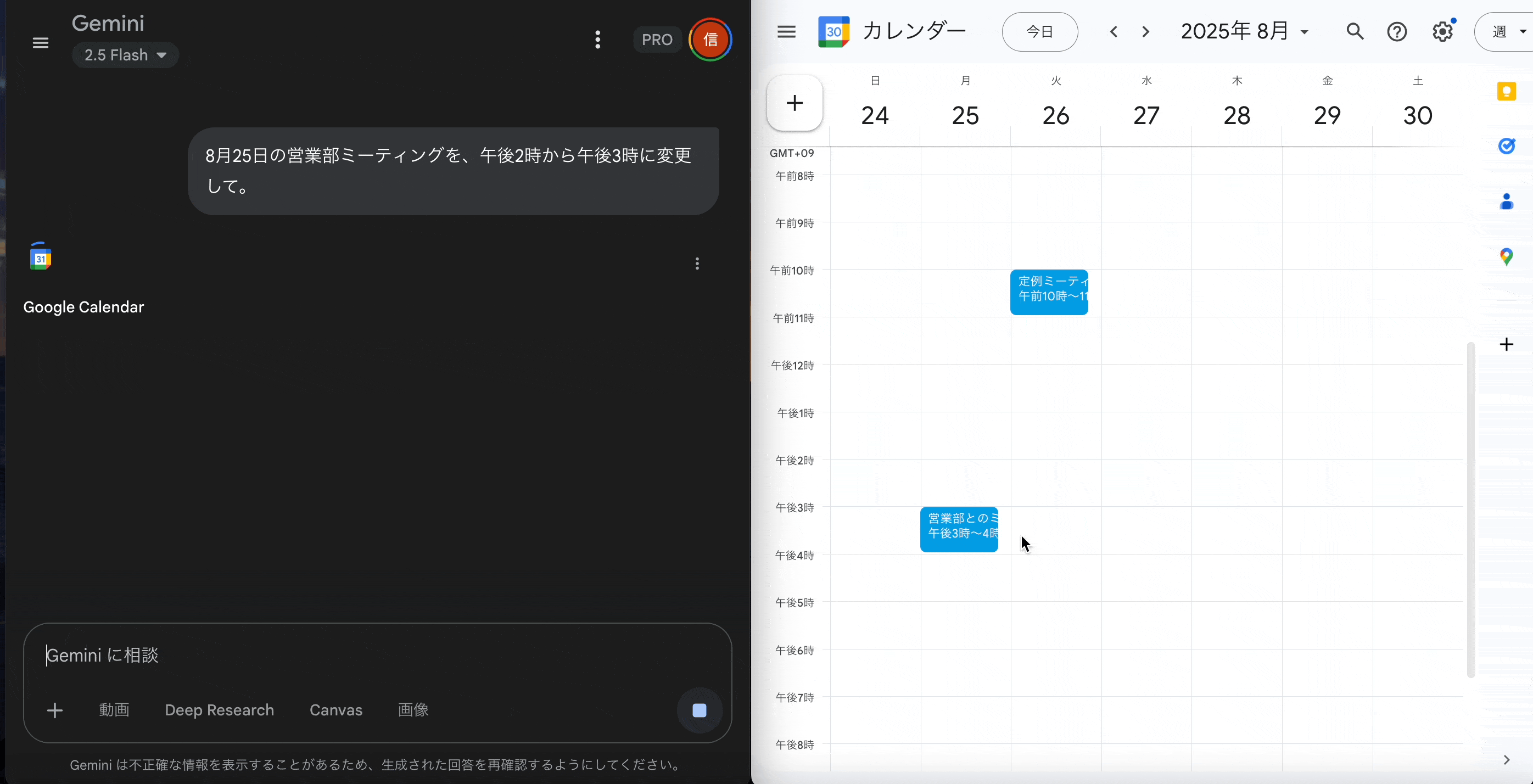Expand the 2.5 Flash model selector
Screen dimensions: 1533x784
[x=125, y=55]
